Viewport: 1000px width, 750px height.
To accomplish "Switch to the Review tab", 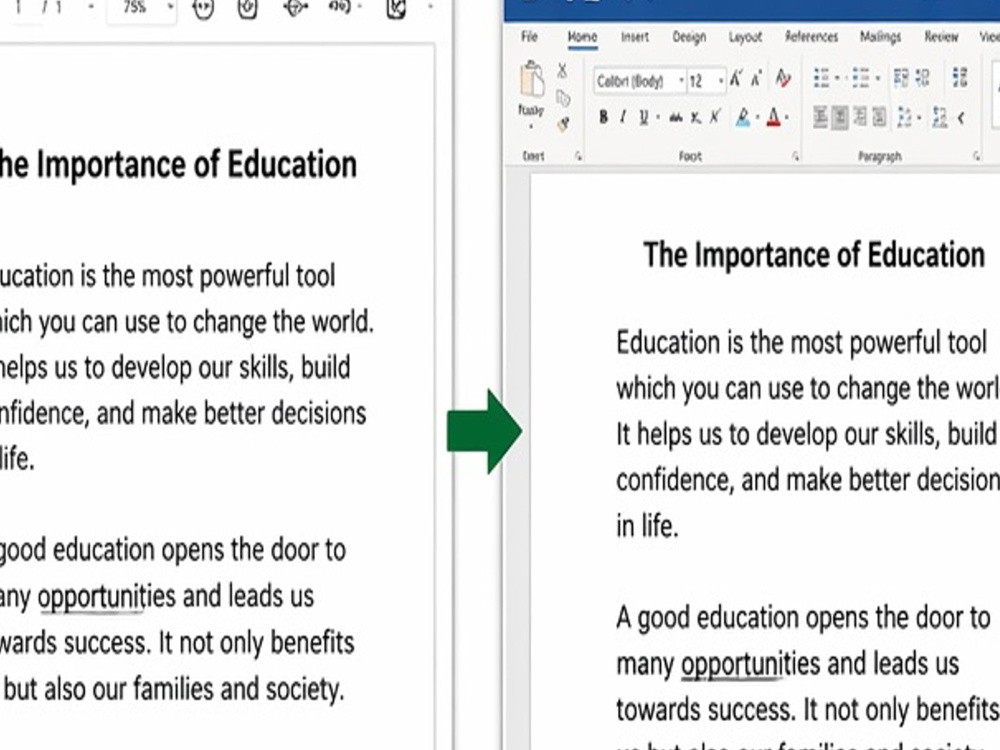I will point(941,37).
